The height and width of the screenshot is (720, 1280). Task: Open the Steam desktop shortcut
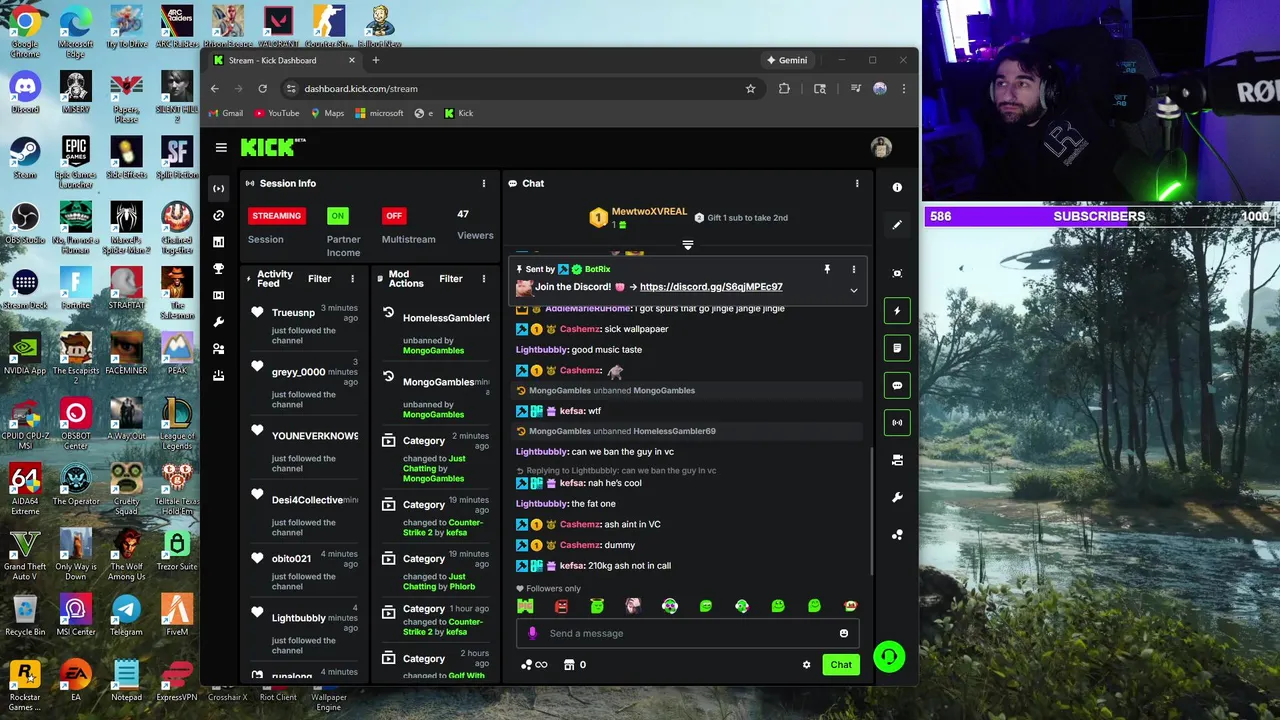[25, 158]
